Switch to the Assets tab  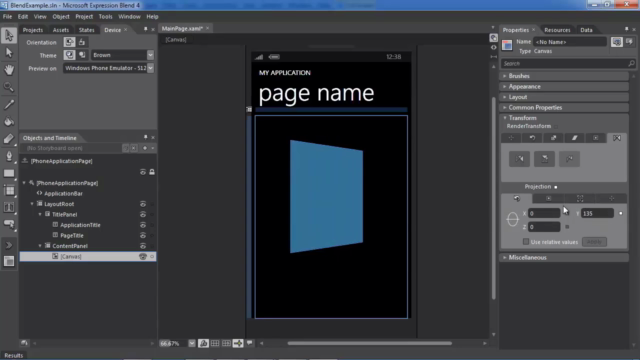coord(61,30)
